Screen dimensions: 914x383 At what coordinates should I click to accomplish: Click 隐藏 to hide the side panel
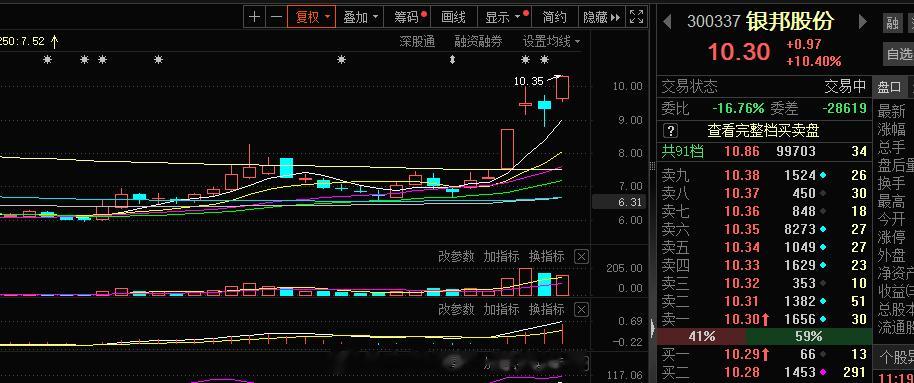[x=602, y=17]
